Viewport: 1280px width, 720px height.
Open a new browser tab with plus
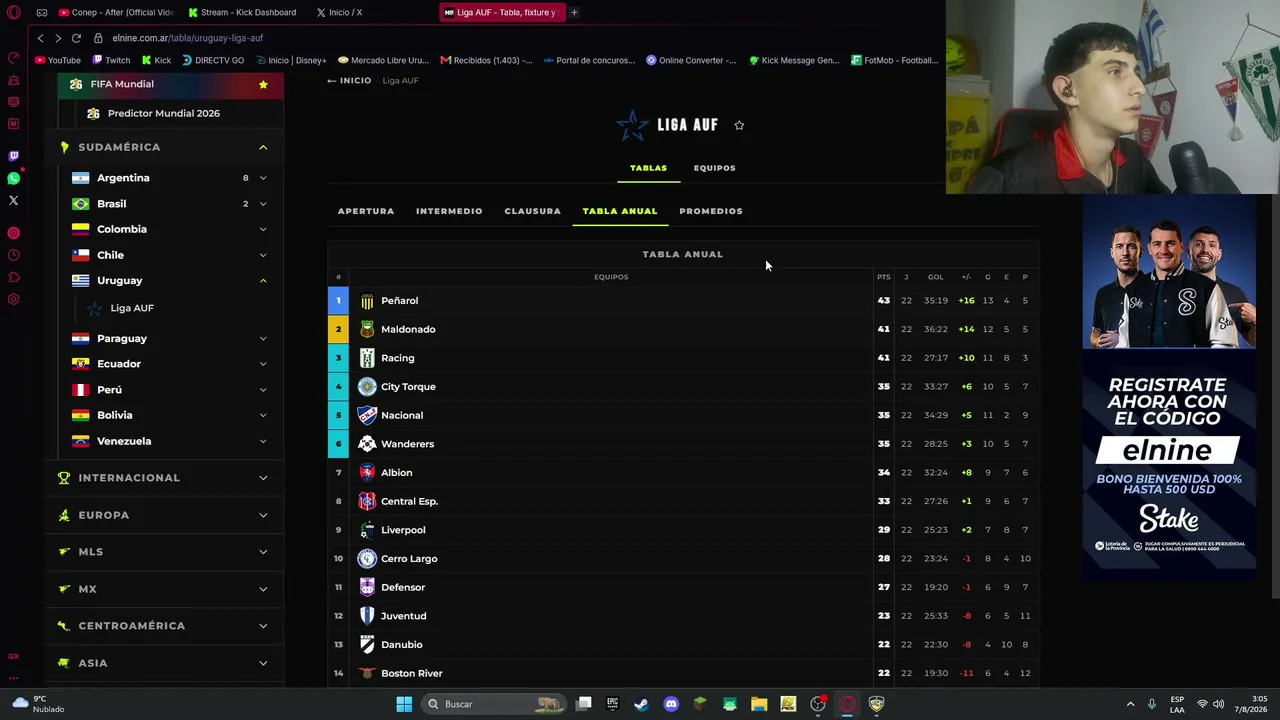[x=574, y=12]
